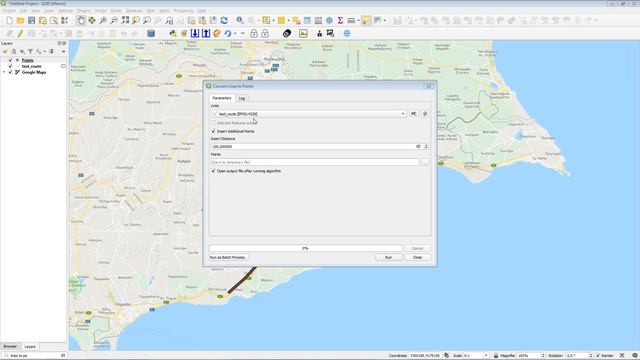
Task: Activate the Zoom Out magnifier tool
Action: pyautogui.click(x=114, y=20)
